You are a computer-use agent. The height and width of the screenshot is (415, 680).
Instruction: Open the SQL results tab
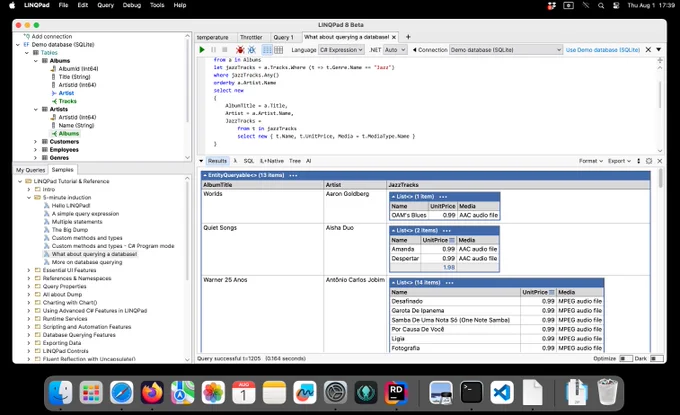[248, 161]
